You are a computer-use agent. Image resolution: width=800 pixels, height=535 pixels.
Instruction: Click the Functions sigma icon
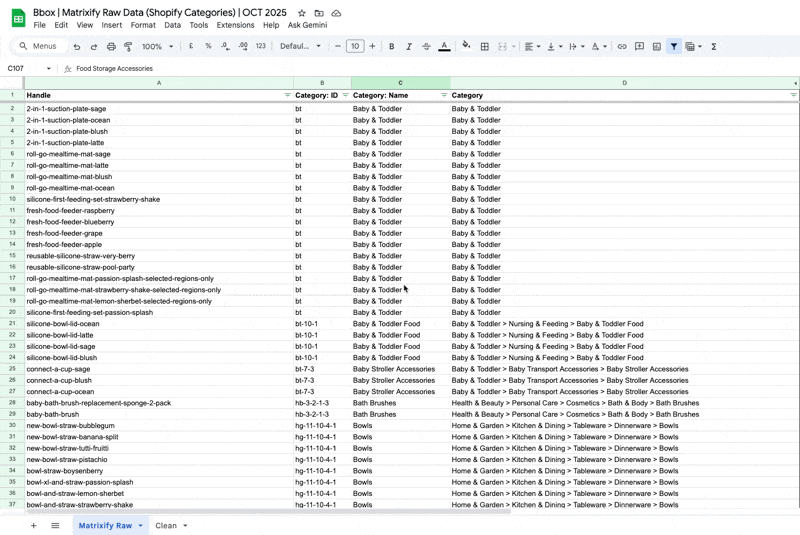pyautogui.click(x=714, y=46)
